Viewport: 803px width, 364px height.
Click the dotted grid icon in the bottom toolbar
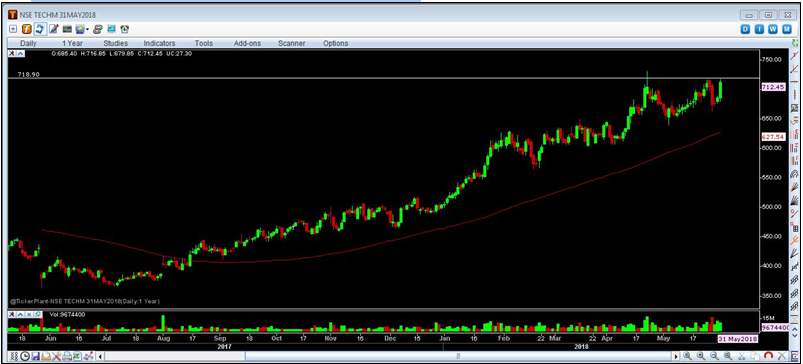coord(14,356)
